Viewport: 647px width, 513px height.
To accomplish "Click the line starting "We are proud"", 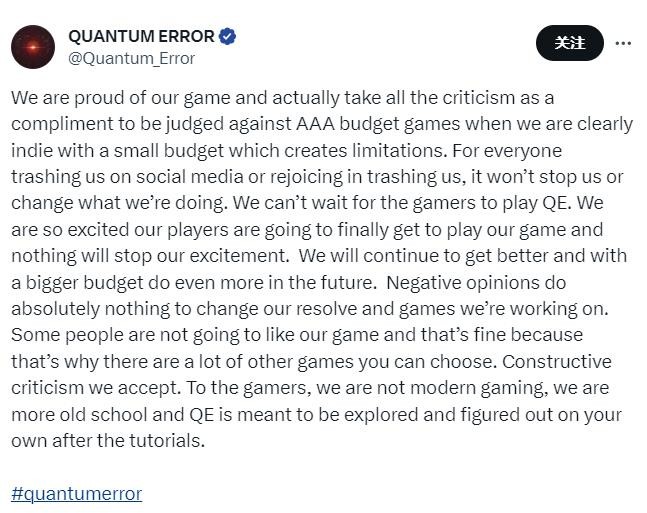I will coord(282,98).
